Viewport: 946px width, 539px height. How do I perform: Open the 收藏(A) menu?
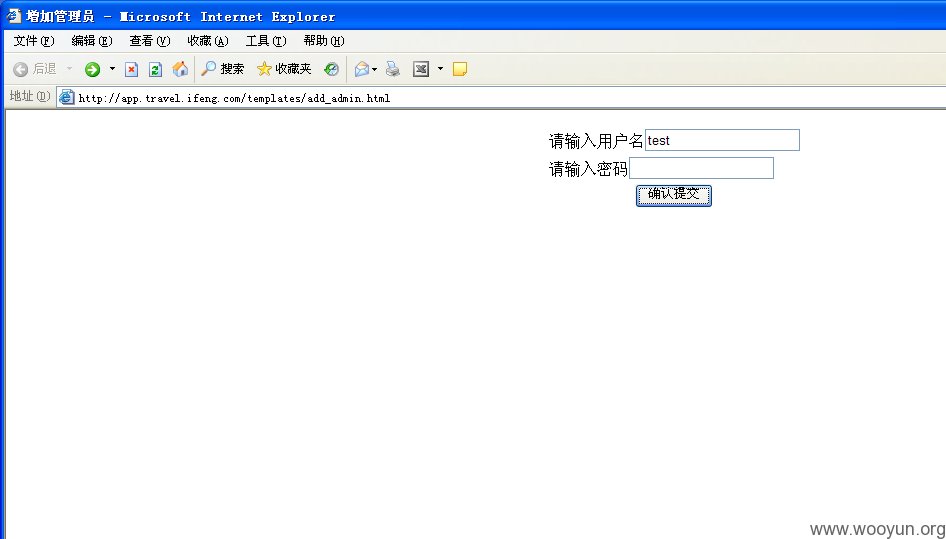[x=208, y=41]
